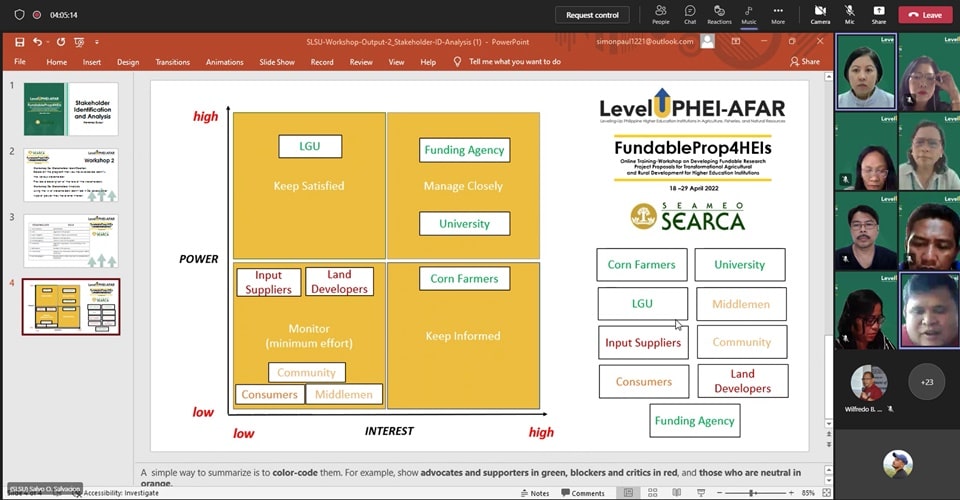Toggle the Camera on or off
This screenshot has width=960, height=500.
pos(820,14)
